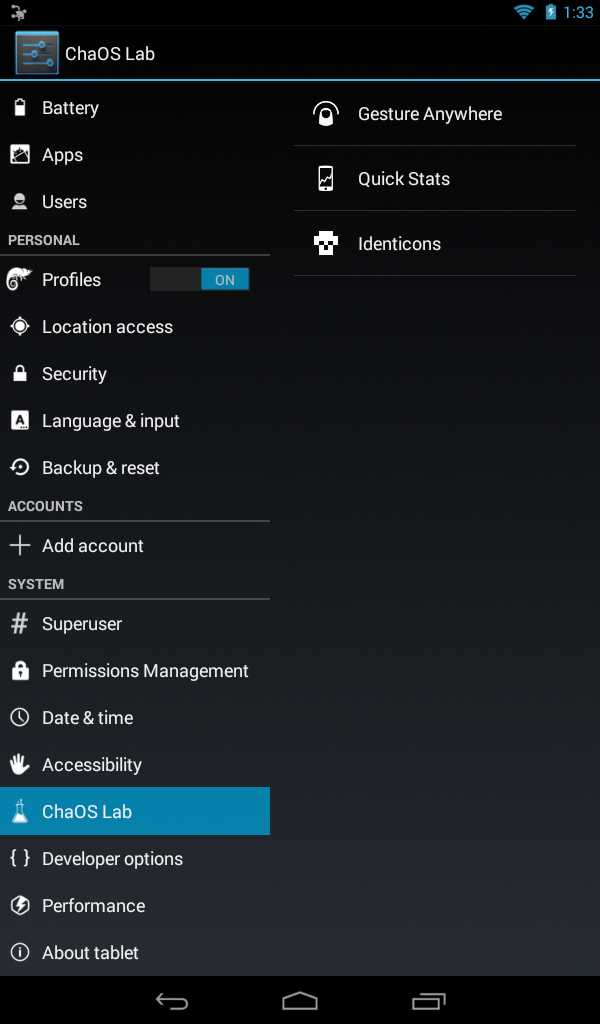Image resolution: width=600 pixels, height=1024 pixels.
Task: Open Gesture Anywhere lock-hand icon
Action: (325, 114)
